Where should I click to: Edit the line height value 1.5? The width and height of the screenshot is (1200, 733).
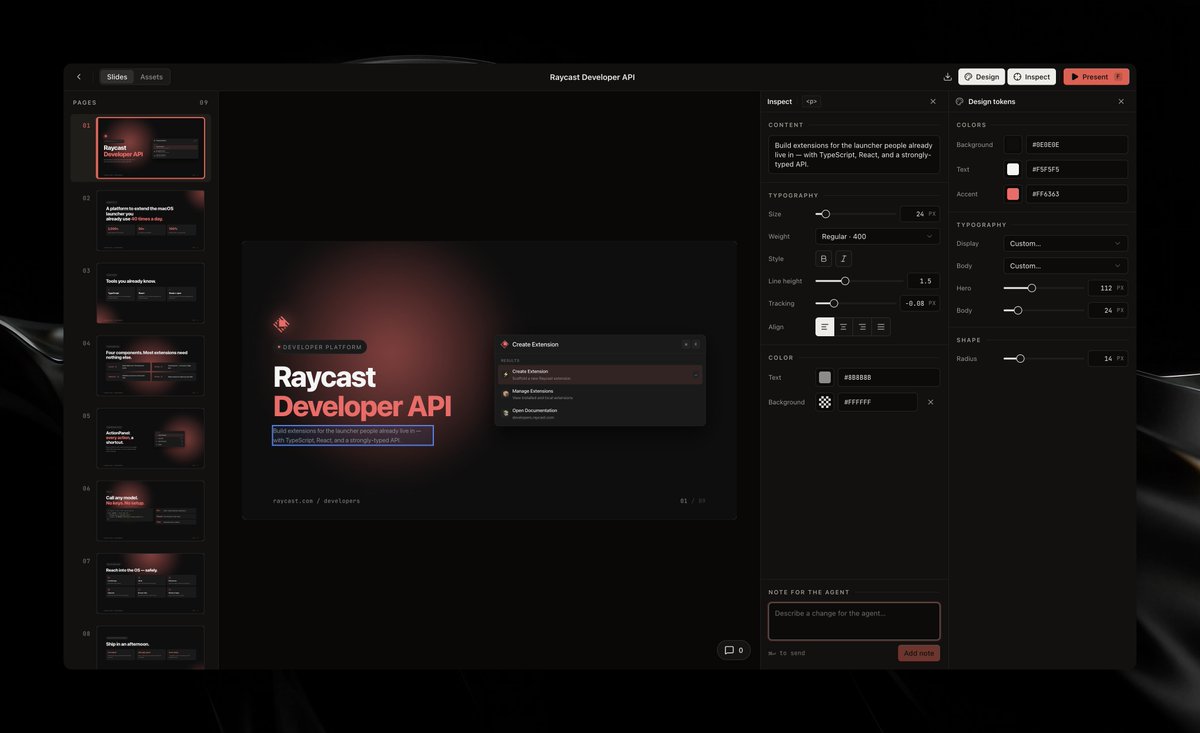click(x=923, y=281)
